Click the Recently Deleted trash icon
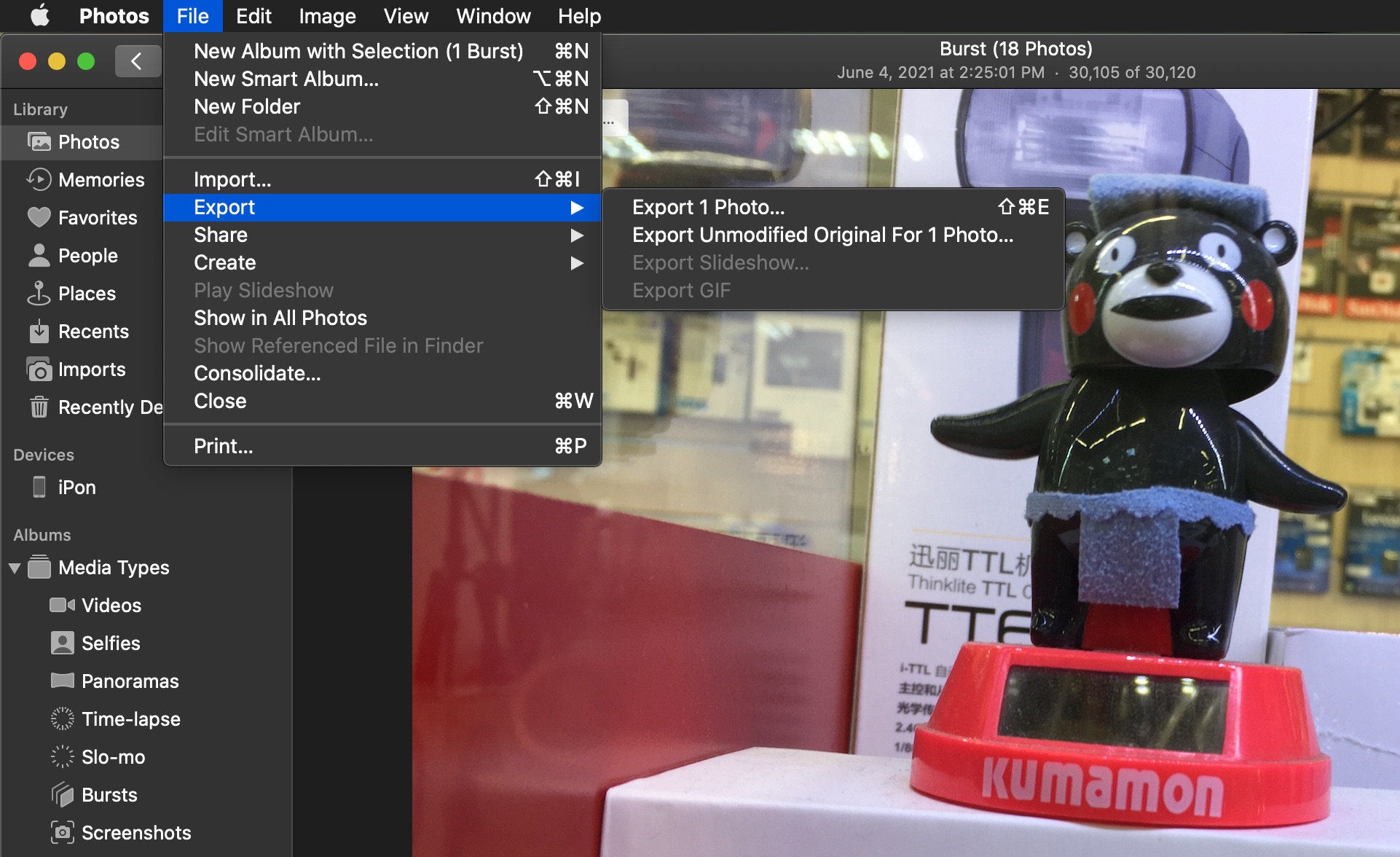Screen dimensions: 1400x857 (39, 407)
